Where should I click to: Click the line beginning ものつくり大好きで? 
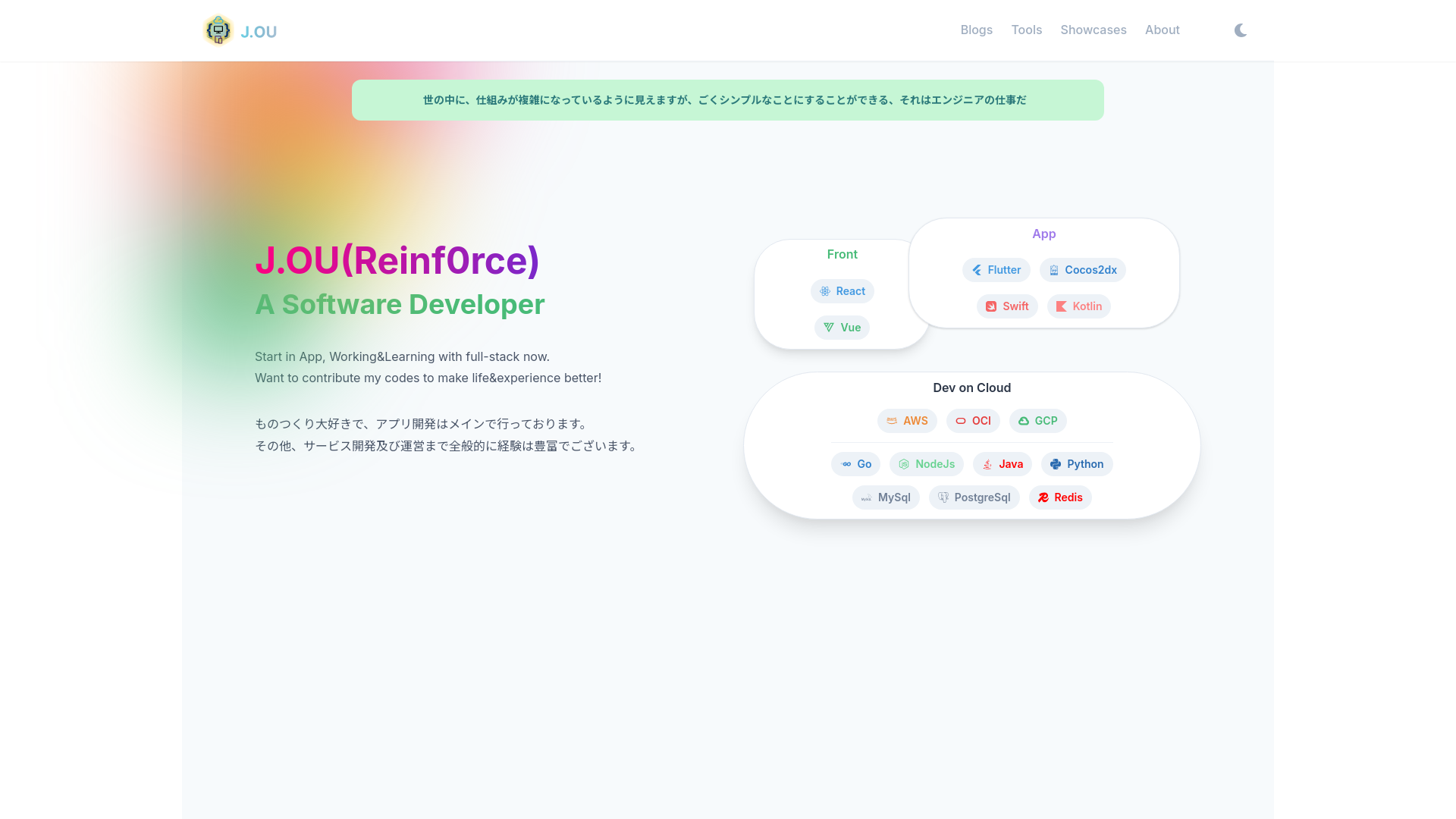pyautogui.click(x=421, y=424)
